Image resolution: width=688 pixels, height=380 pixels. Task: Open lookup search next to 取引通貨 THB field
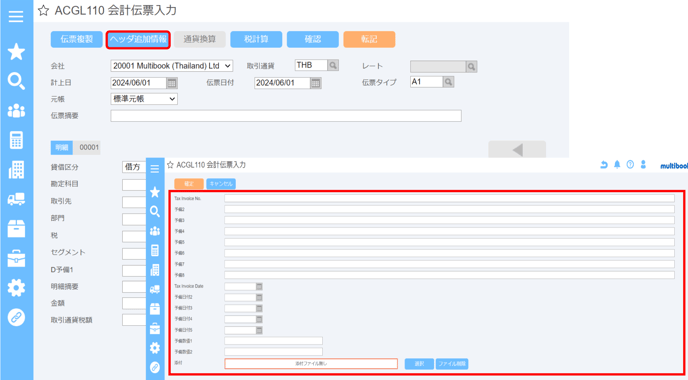pyautogui.click(x=333, y=65)
